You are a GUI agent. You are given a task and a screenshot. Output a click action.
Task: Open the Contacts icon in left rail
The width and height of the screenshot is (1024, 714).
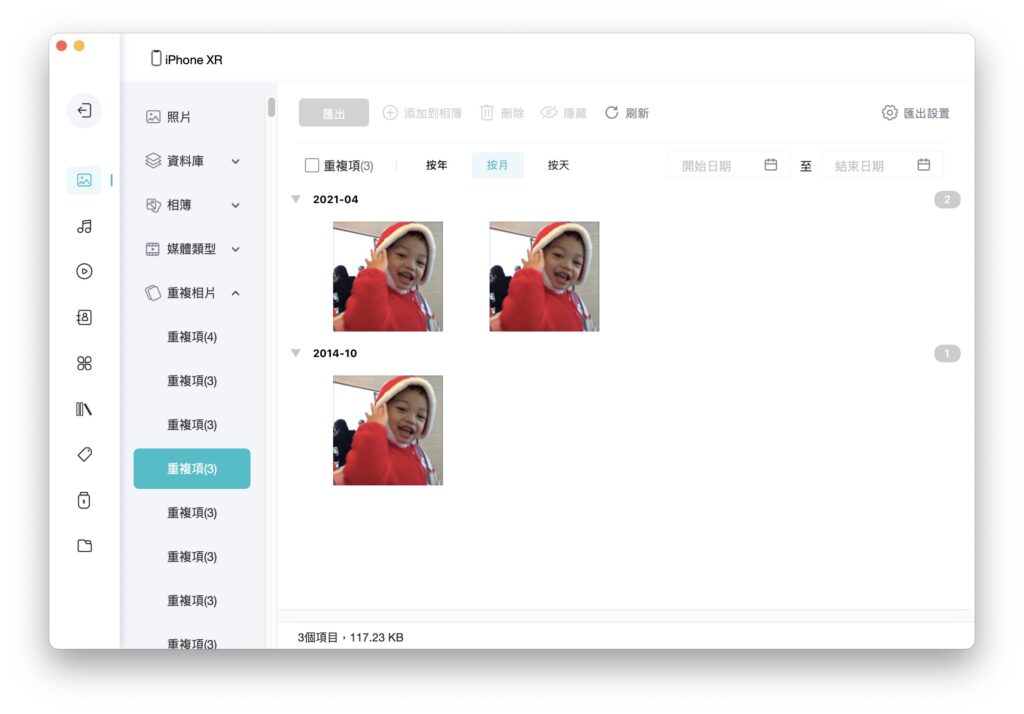pos(84,317)
